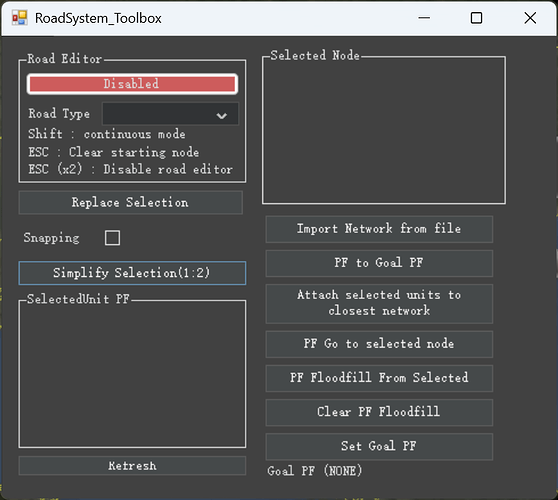Click the 'ESC : Clear starting node' text
558x500 pixels.
(x=114, y=152)
